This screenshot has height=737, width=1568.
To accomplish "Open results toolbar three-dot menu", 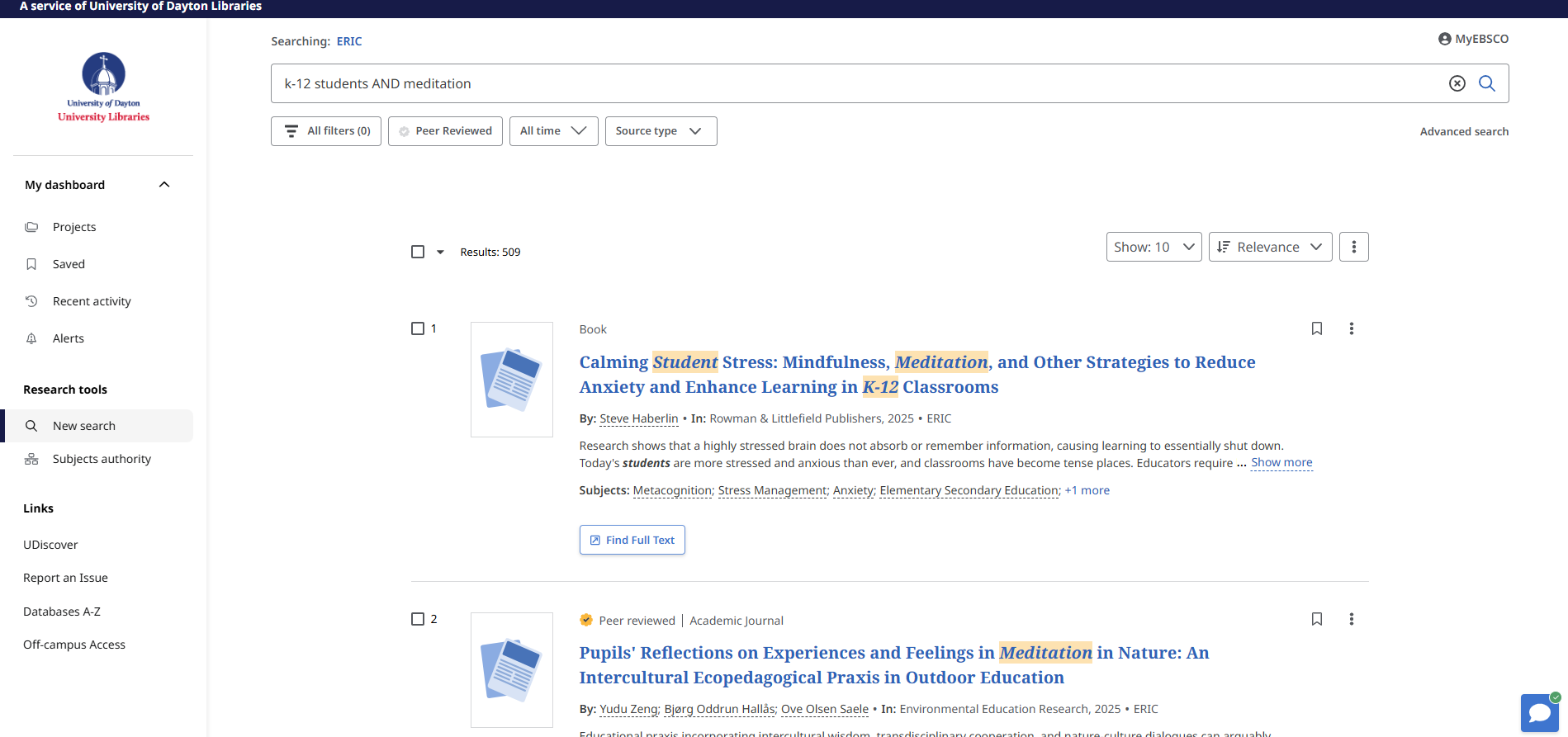I will click(x=1354, y=247).
